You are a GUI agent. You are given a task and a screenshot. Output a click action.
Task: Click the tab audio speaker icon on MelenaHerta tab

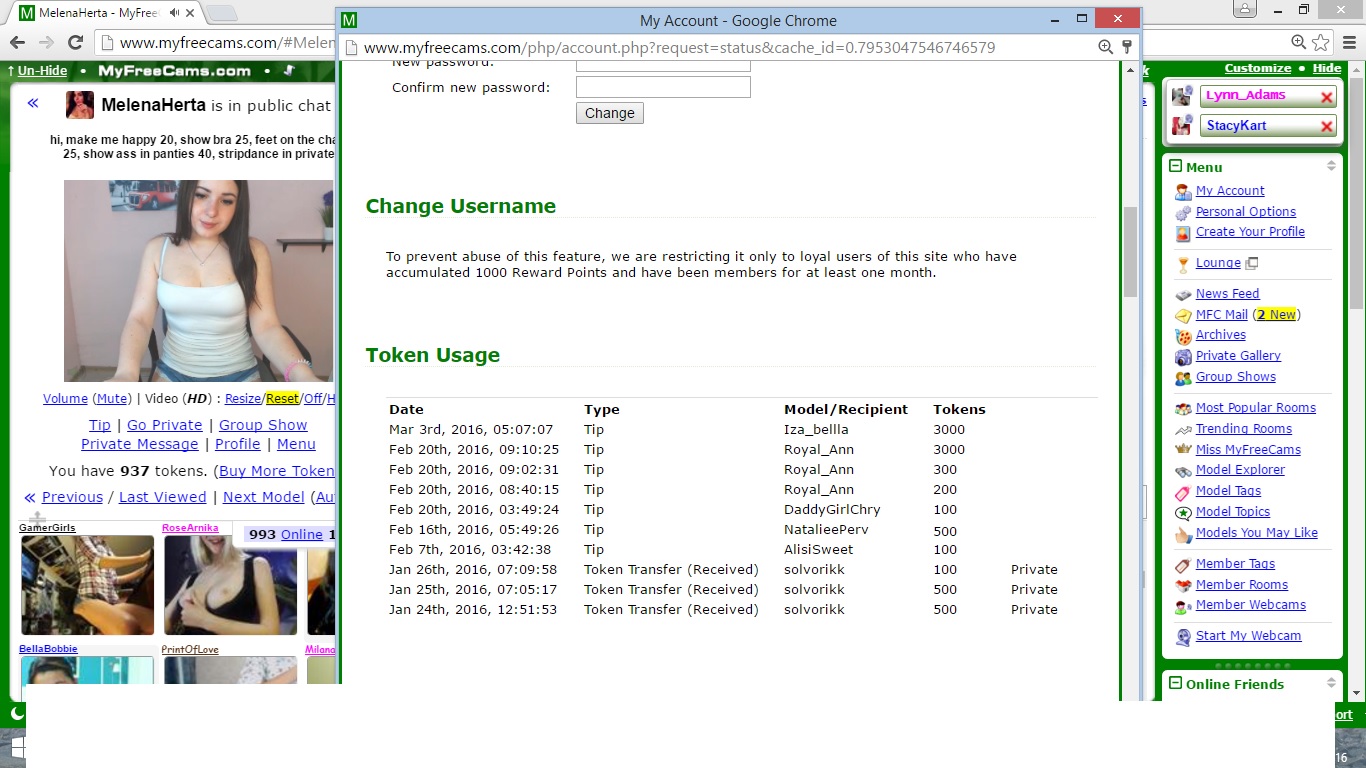point(175,13)
